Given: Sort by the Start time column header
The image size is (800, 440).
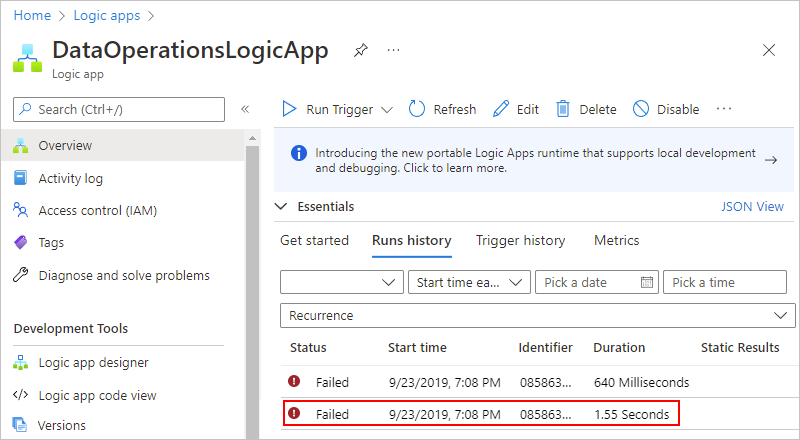Looking at the screenshot, I should (417, 348).
